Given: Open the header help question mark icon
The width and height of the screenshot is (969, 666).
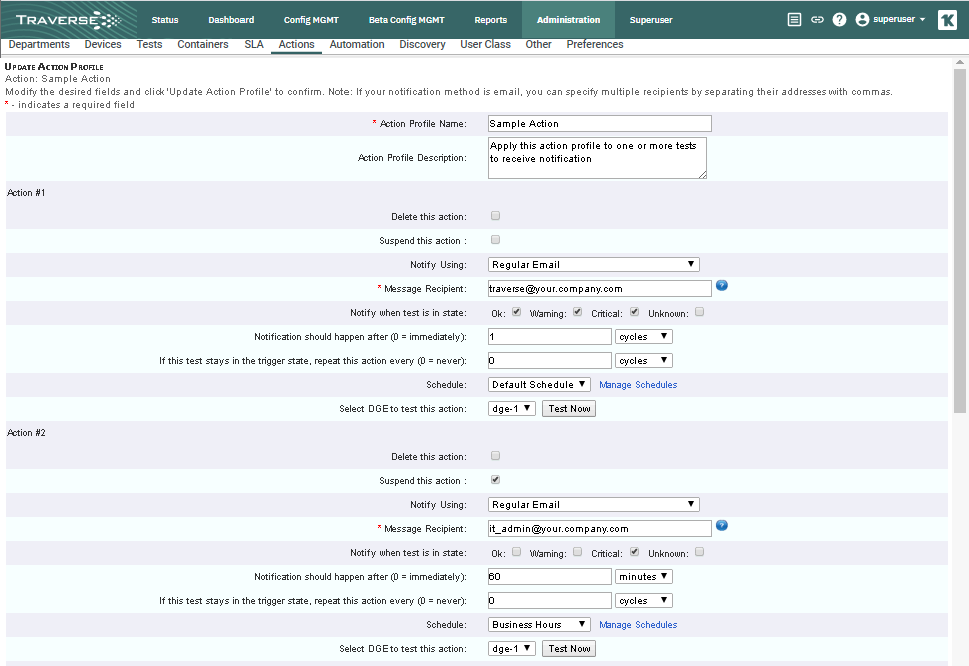Looking at the screenshot, I should pyautogui.click(x=839, y=20).
